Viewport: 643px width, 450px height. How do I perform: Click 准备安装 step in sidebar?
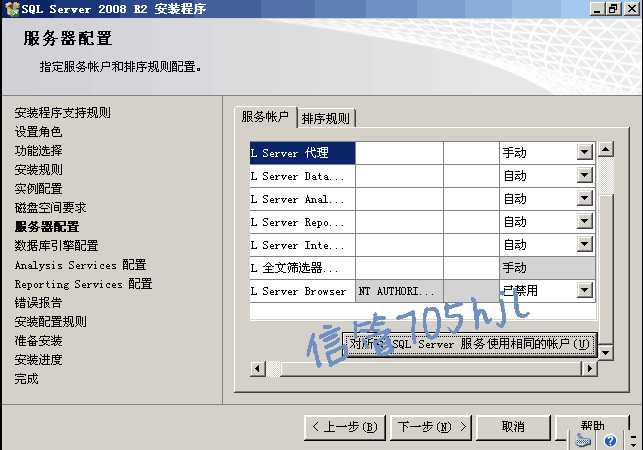(38, 340)
